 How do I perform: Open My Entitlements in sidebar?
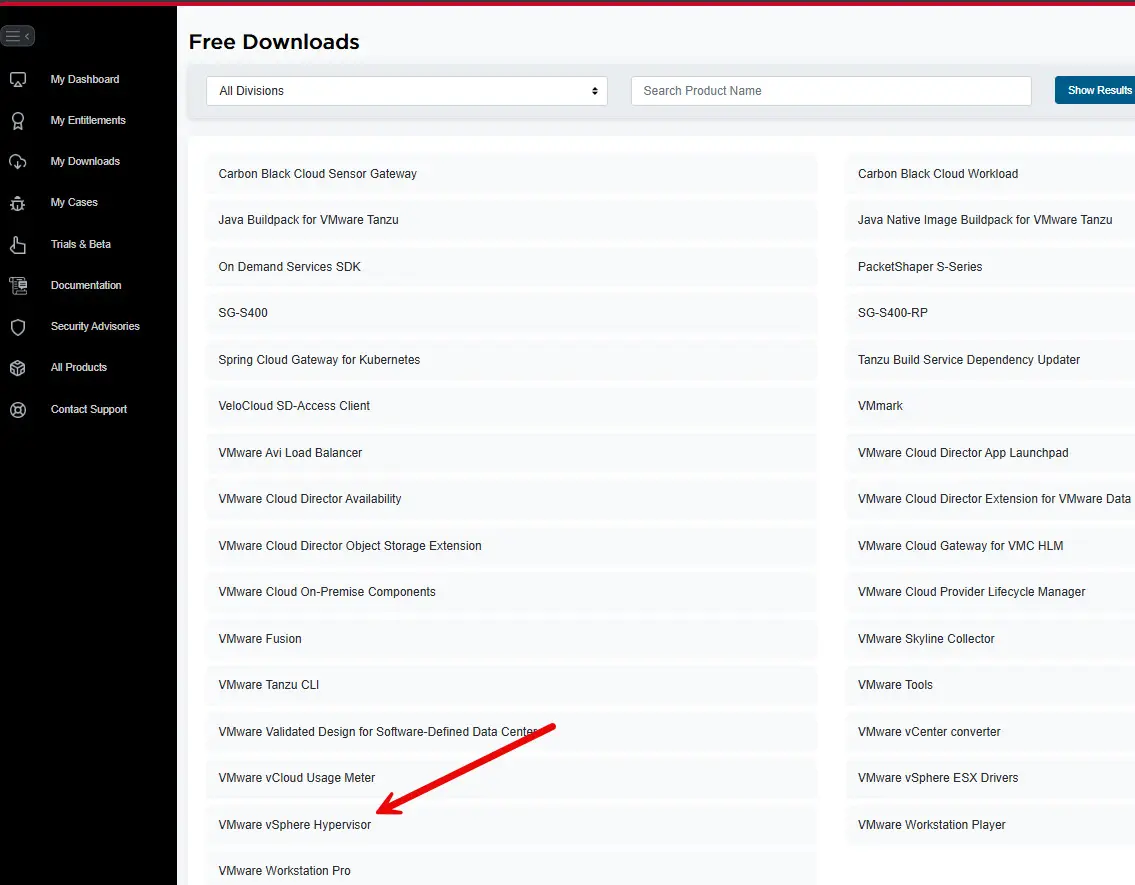[88, 120]
